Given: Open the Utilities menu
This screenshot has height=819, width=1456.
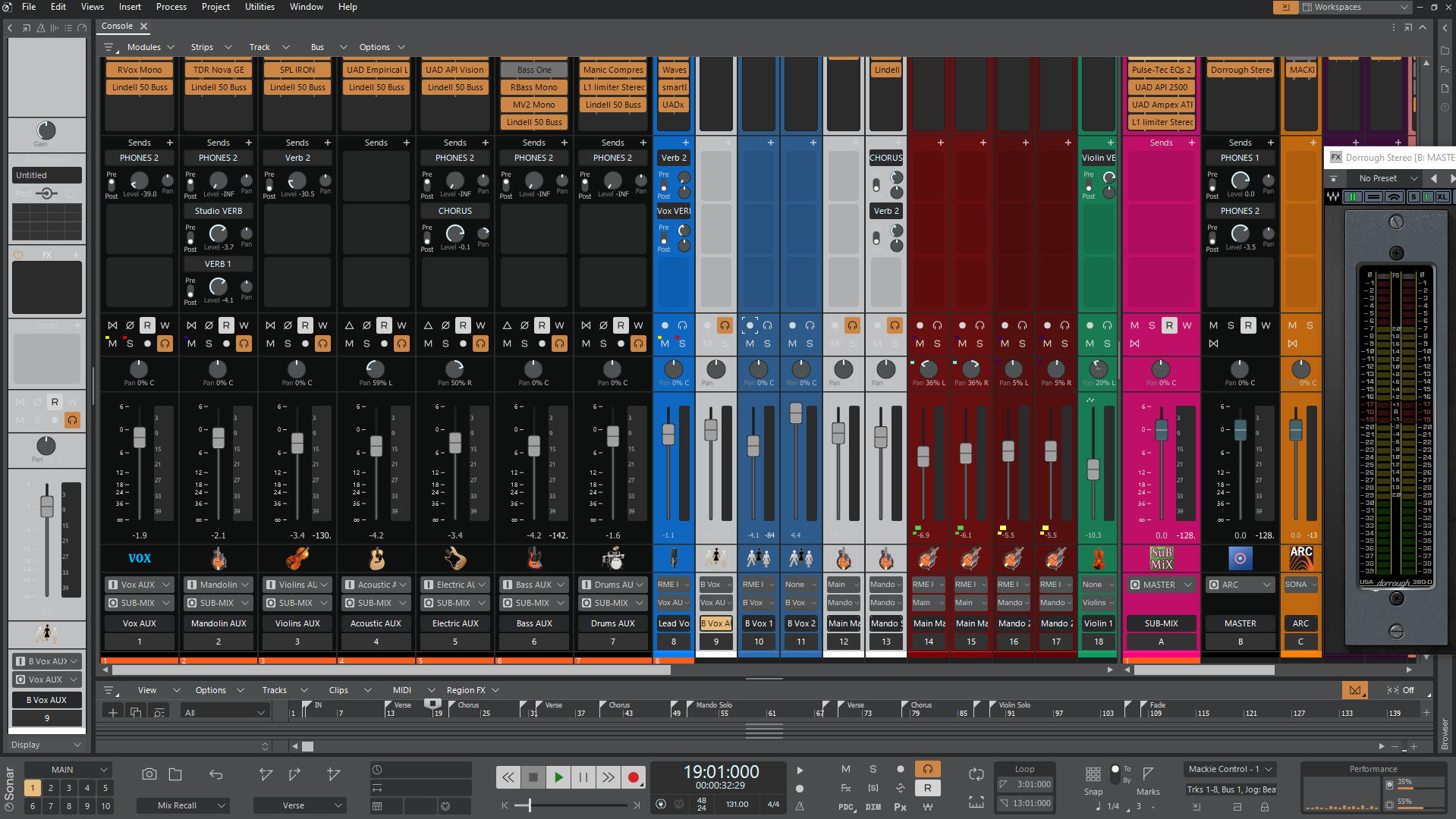Looking at the screenshot, I should pos(259,7).
